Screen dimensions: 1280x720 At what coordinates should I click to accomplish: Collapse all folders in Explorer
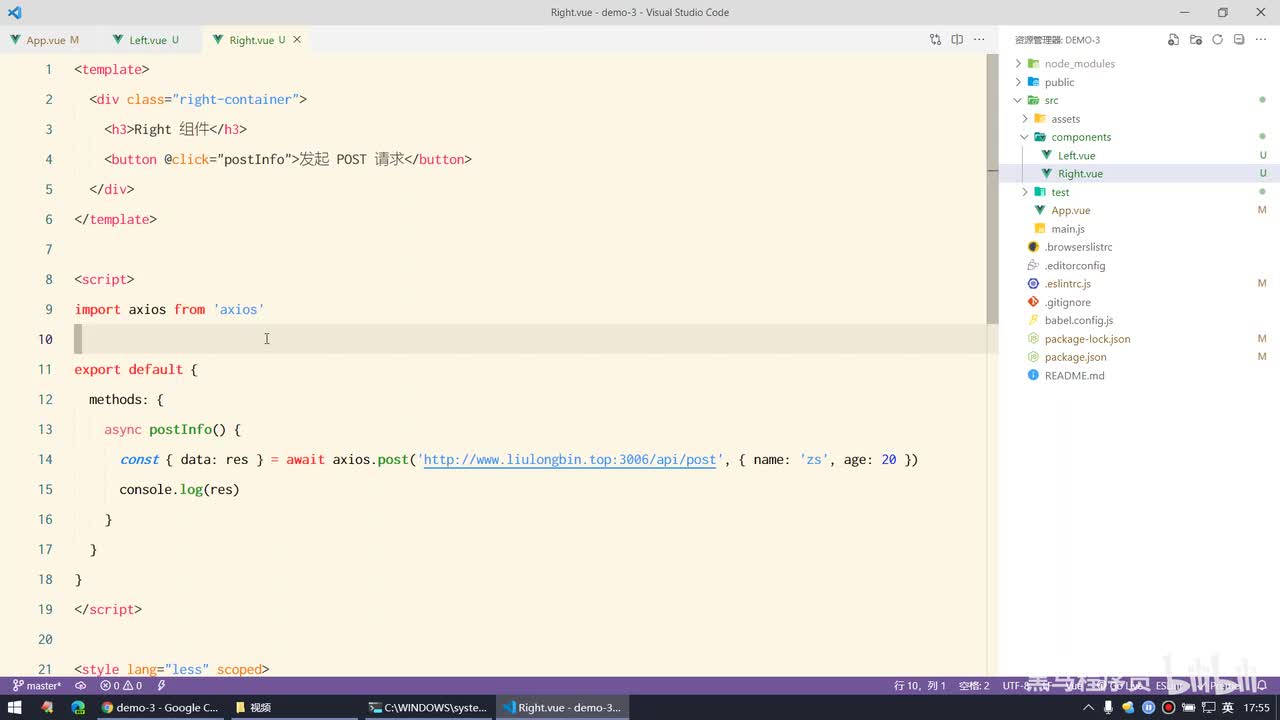click(1239, 40)
